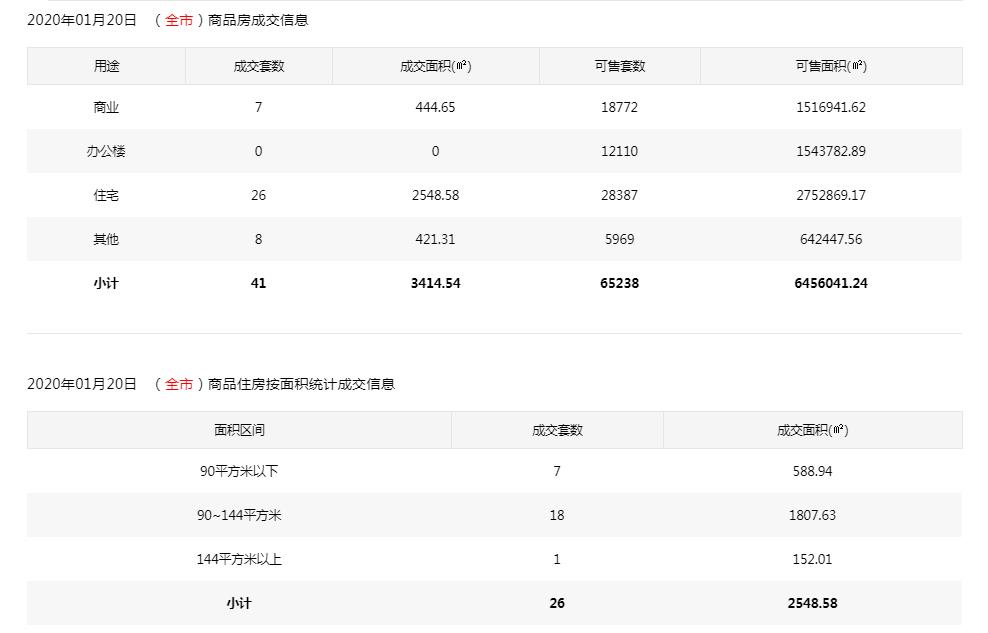Select value 444.65 in 商业 row
988x633 pixels.
click(x=435, y=107)
